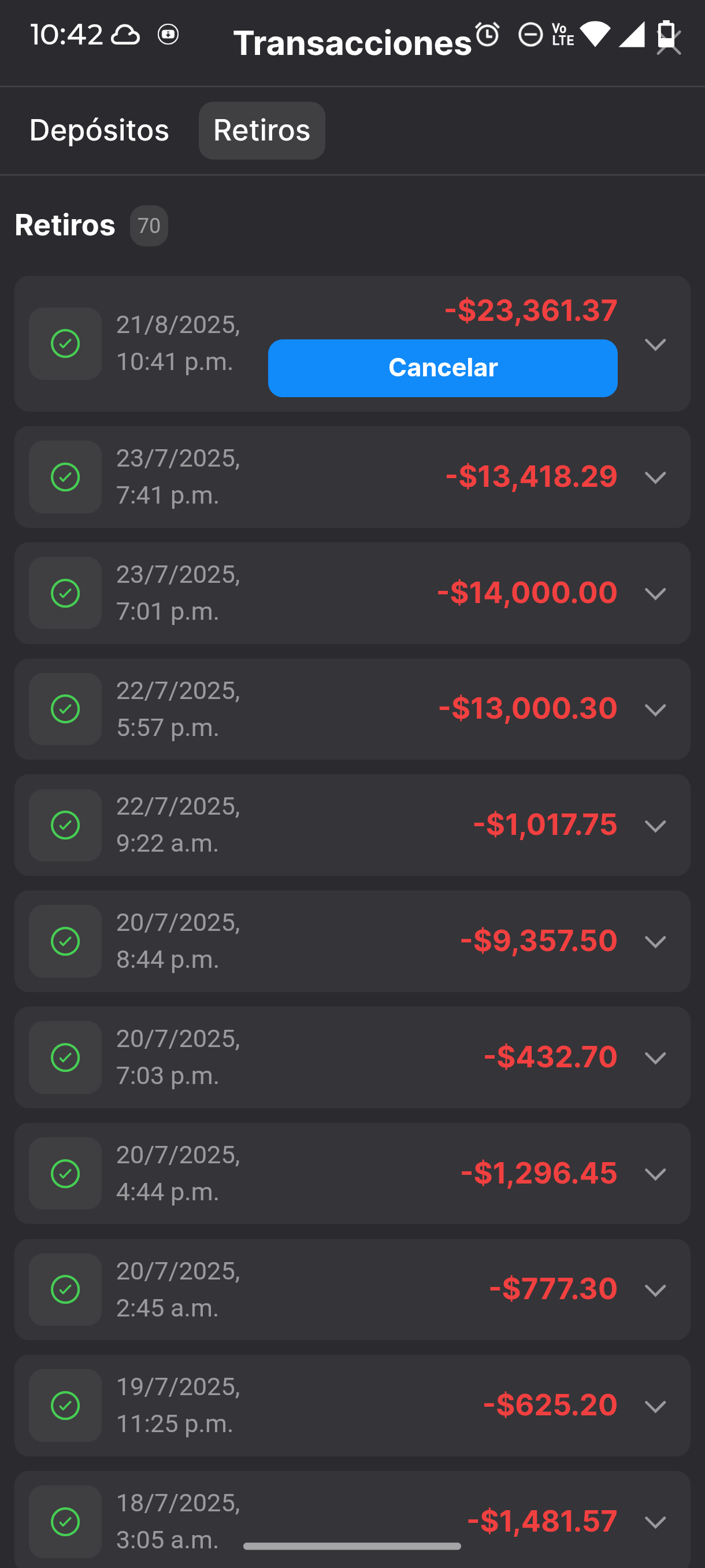705x1568 pixels.
Task: Tap the check icon for -$1,017.75 withdrawal
Action: pos(65,826)
